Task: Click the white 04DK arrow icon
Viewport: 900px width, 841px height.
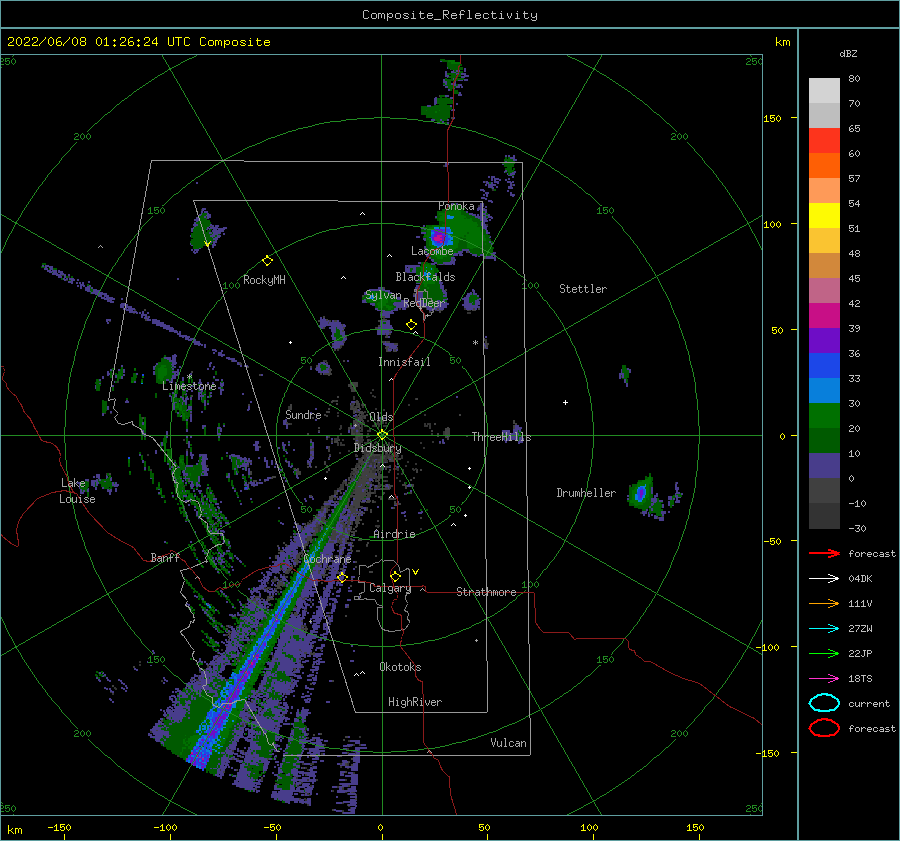Action: (x=824, y=578)
